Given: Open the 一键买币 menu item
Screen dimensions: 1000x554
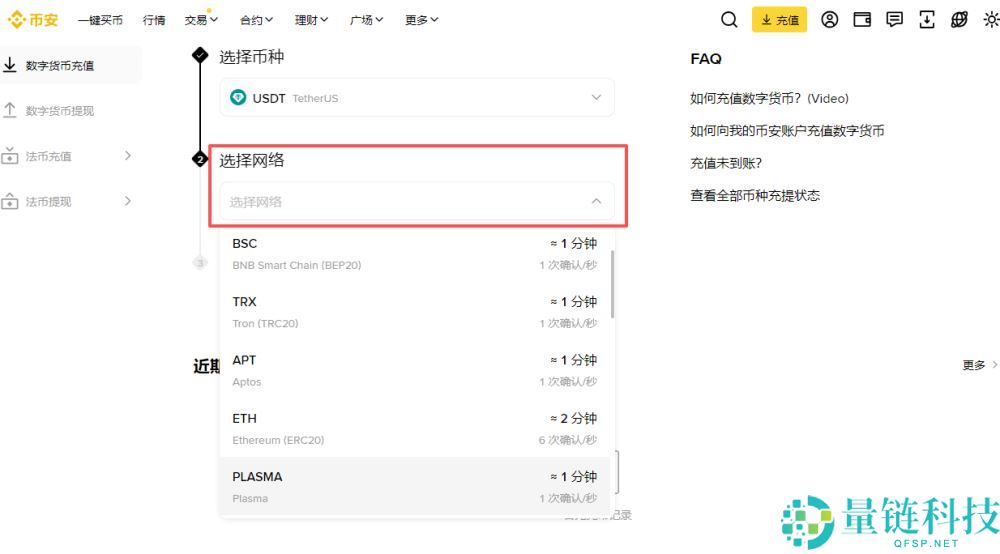Looking at the screenshot, I should coord(100,20).
